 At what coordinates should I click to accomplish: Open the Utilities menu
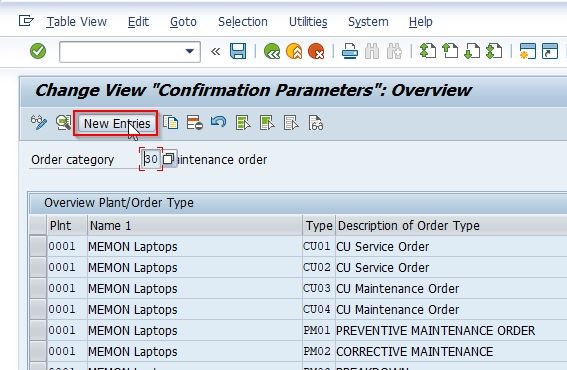(x=308, y=22)
